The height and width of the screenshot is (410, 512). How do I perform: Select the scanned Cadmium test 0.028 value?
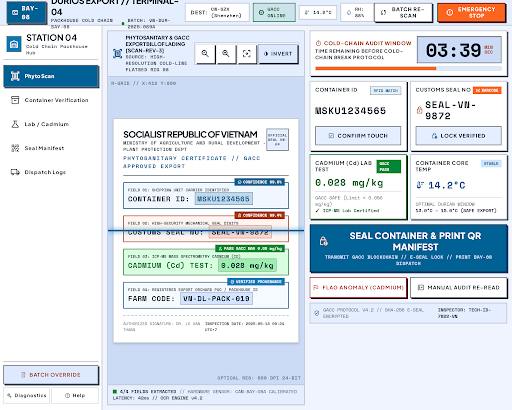click(x=247, y=266)
